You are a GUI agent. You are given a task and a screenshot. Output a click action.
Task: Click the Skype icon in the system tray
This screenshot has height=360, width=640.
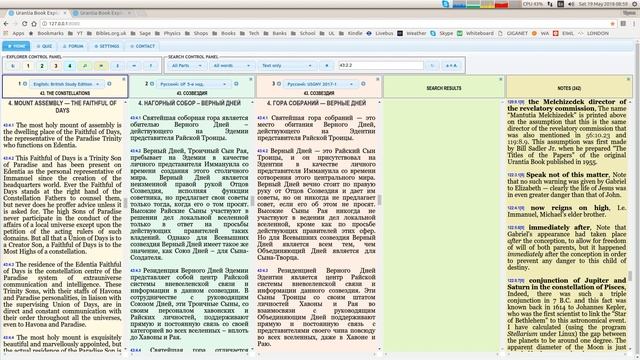point(446,4)
